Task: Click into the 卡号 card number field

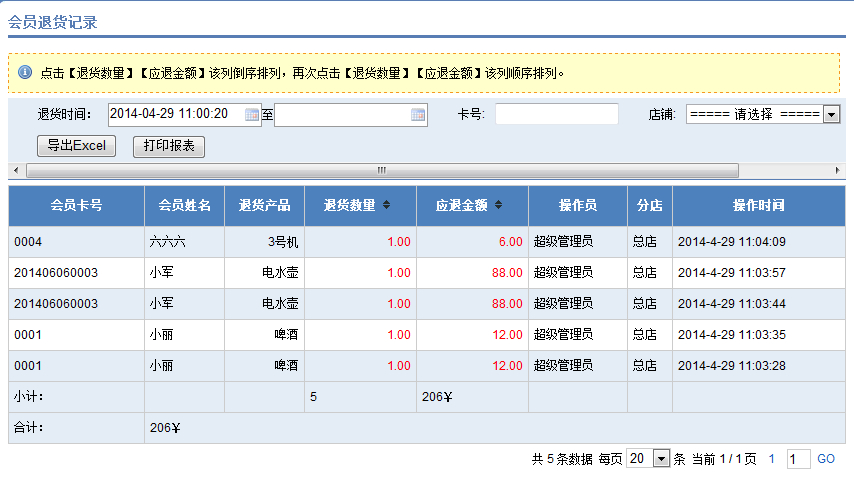Action: point(556,114)
